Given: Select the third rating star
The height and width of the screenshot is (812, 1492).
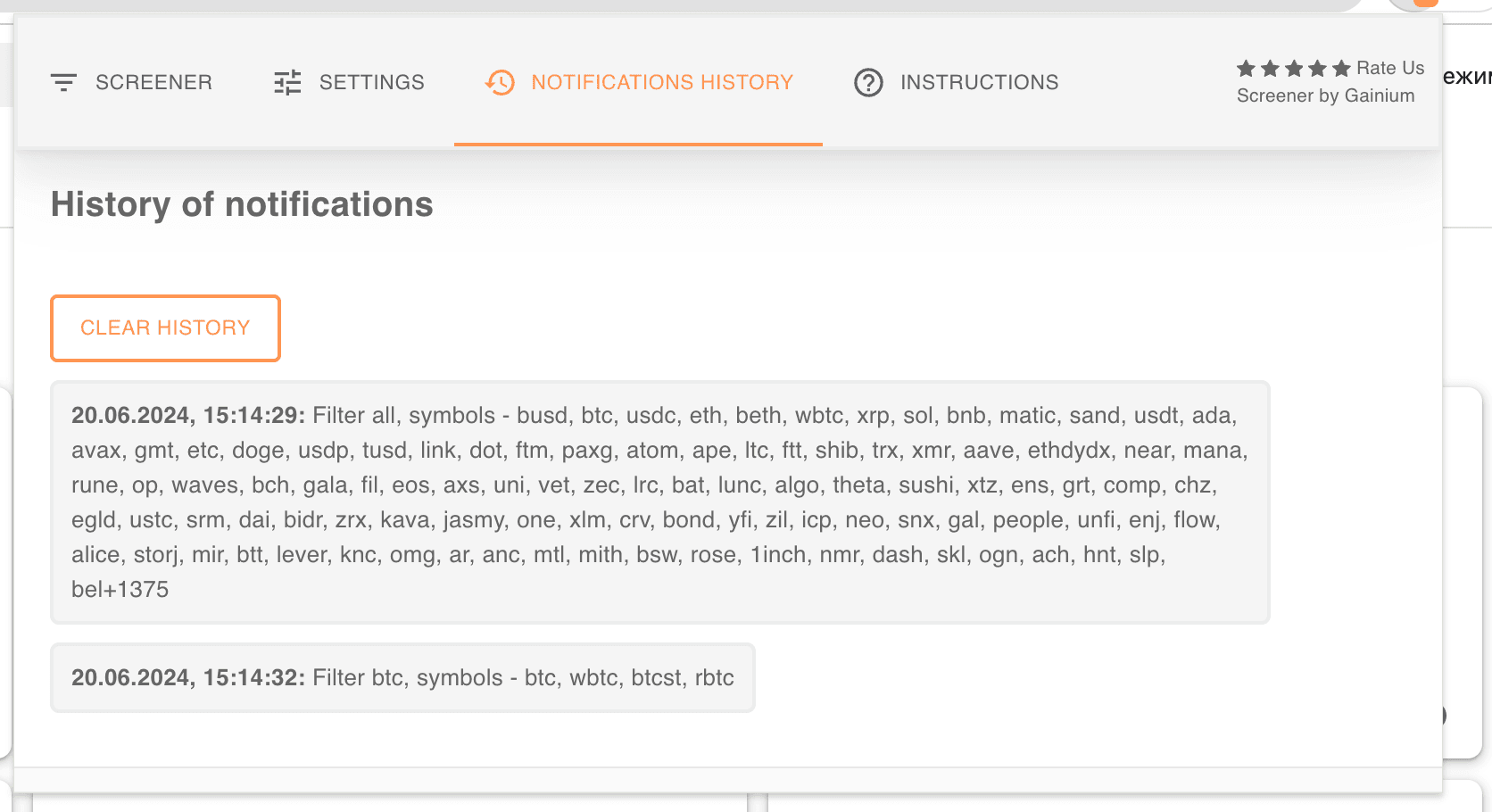Looking at the screenshot, I should pyautogui.click(x=1294, y=69).
